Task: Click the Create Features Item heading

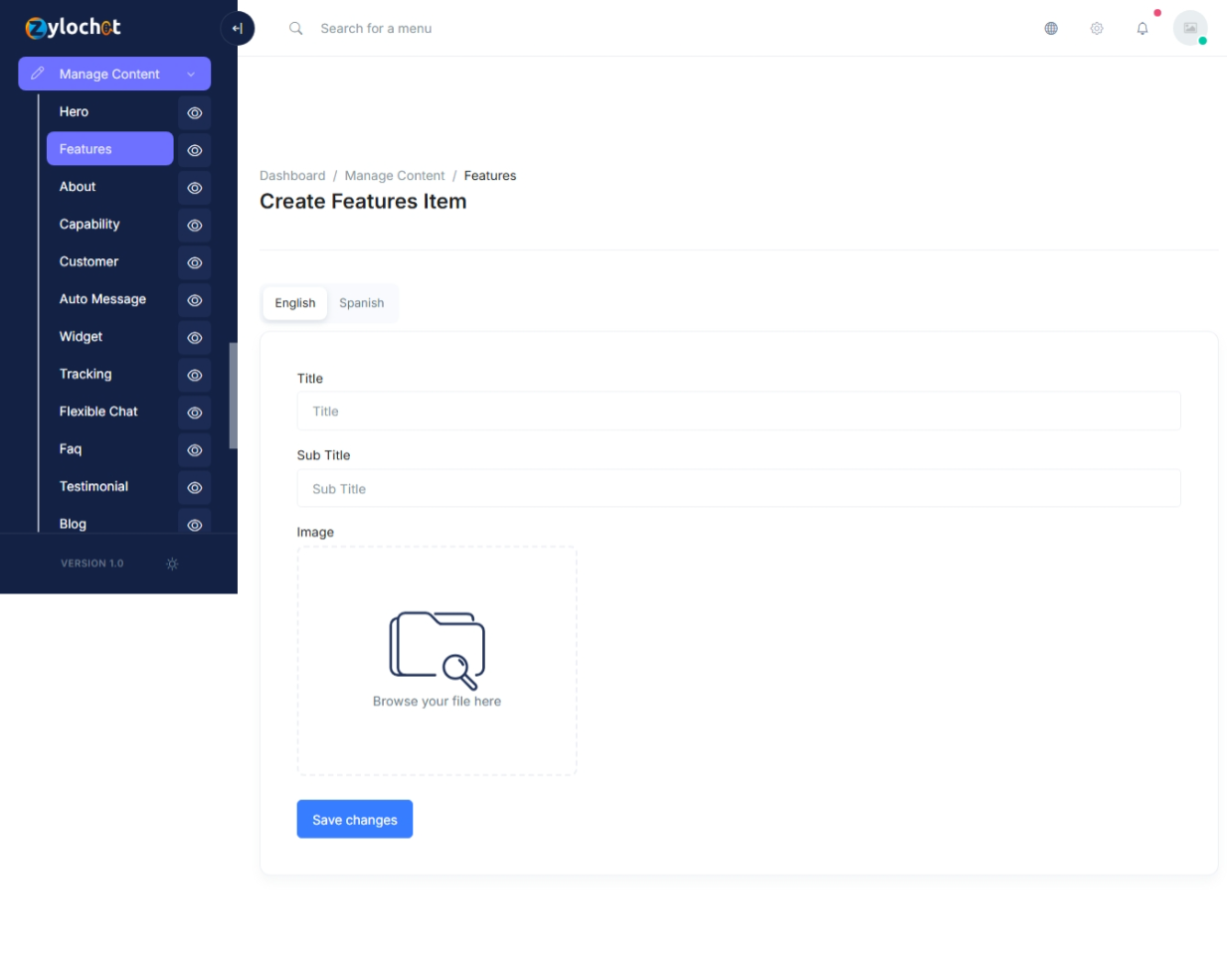Action: point(363,202)
